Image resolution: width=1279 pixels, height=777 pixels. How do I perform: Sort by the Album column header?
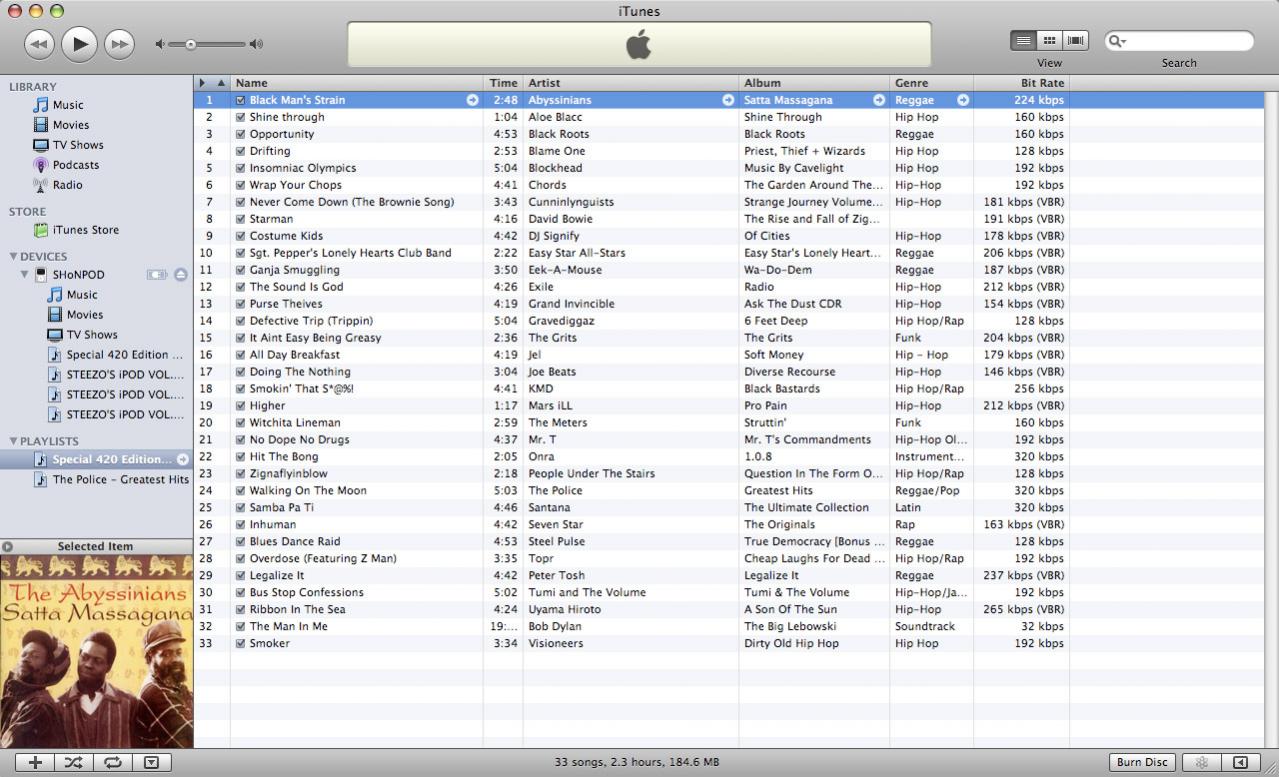[x=814, y=83]
